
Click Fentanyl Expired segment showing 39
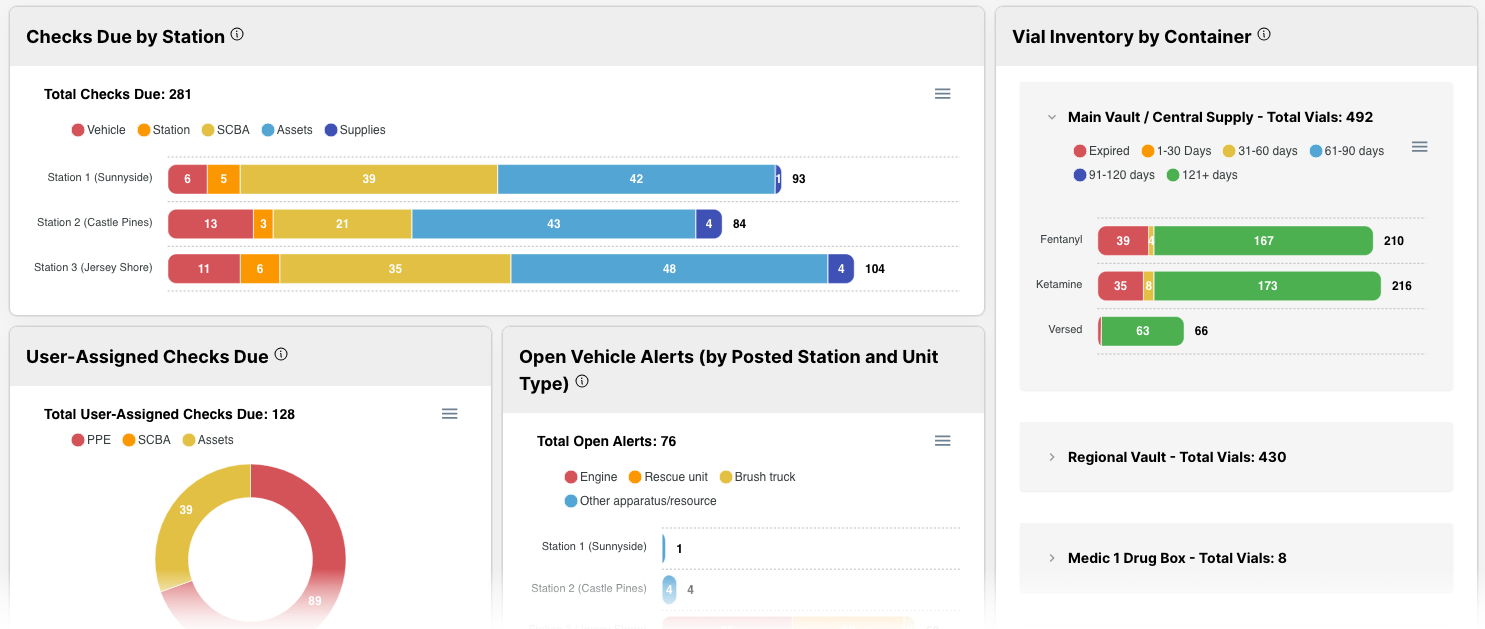click(x=1123, y=241)
